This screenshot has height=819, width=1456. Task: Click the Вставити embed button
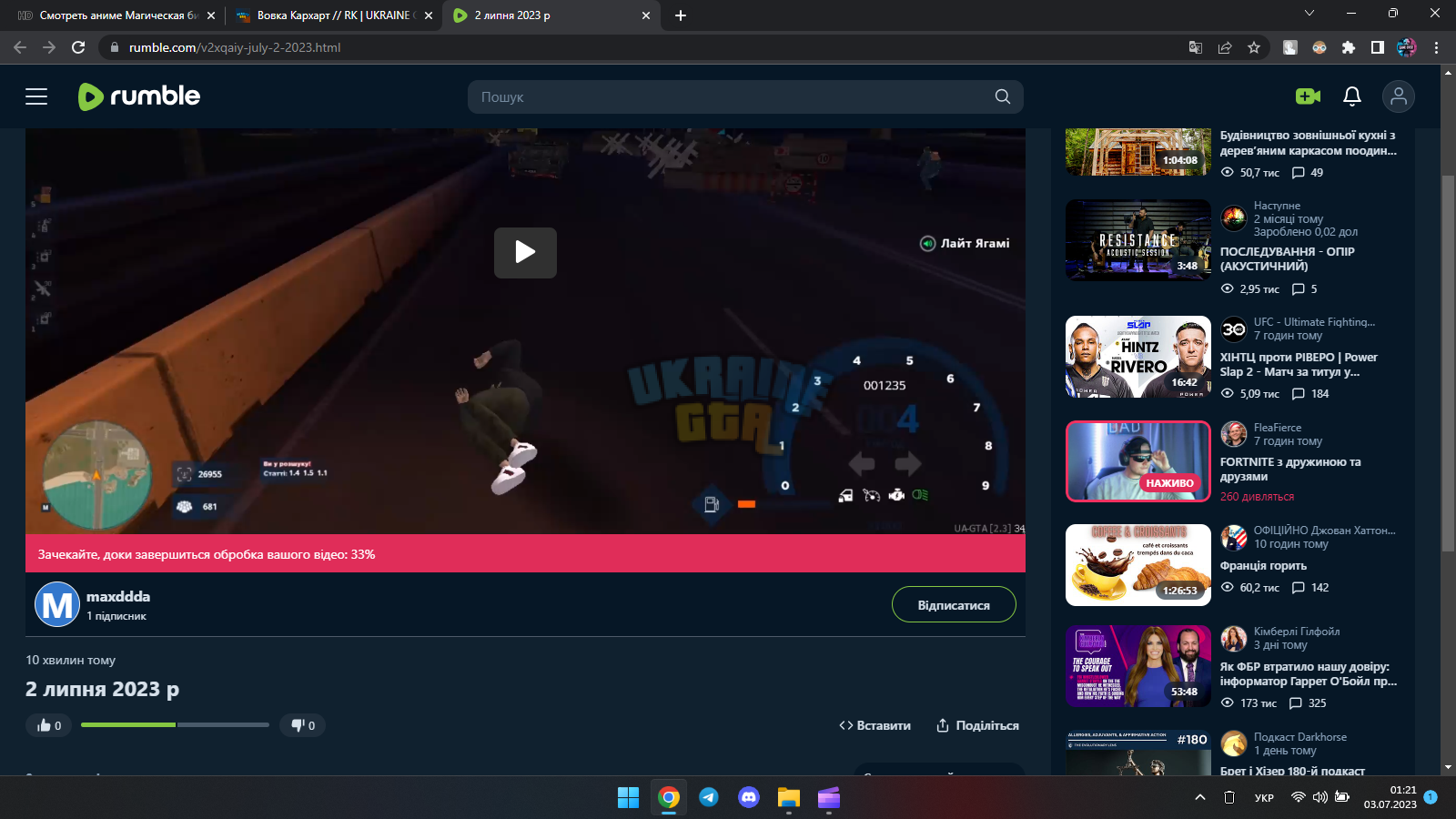(875, 725)
